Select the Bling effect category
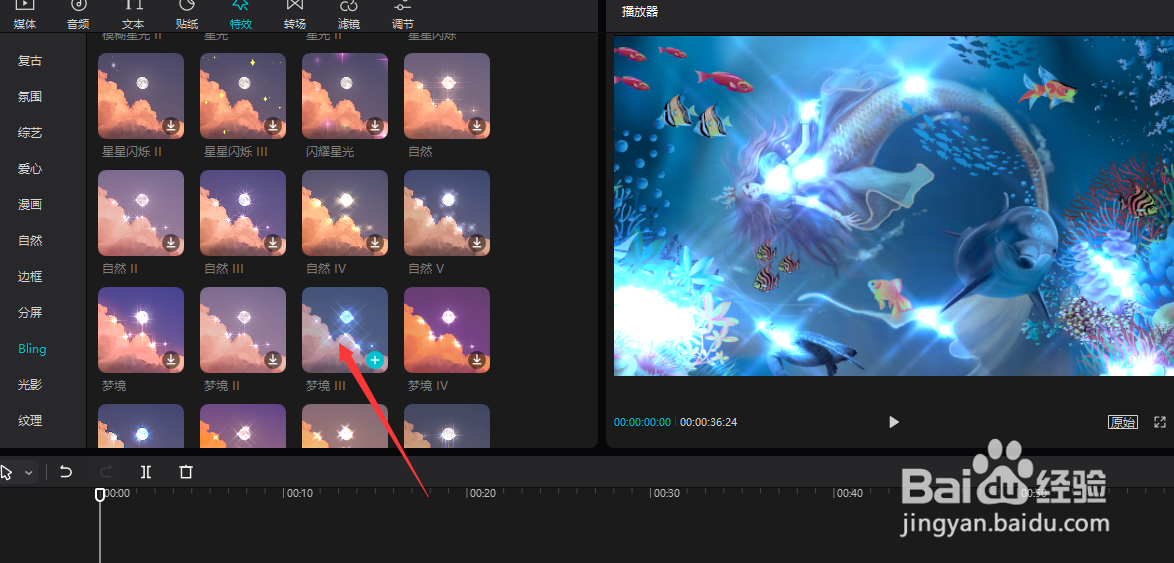Image resolution: width=1174 pixels, height=563 pixels. (x=32, y=349)
